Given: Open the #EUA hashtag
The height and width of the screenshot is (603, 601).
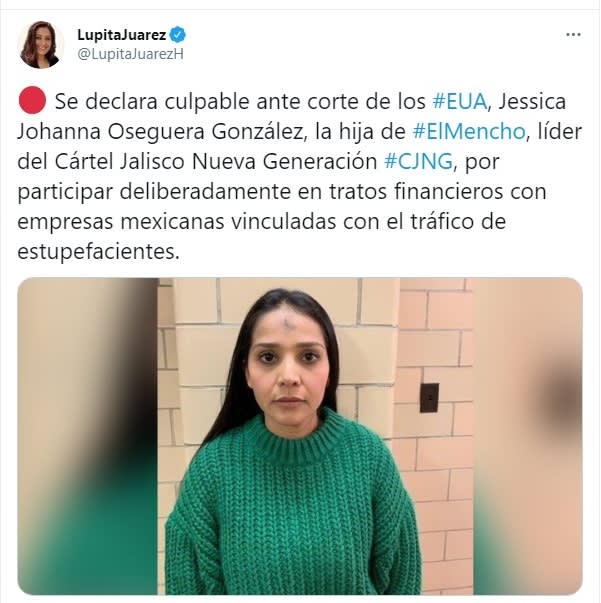Looking at the screenshot, I should click(460, 102).
